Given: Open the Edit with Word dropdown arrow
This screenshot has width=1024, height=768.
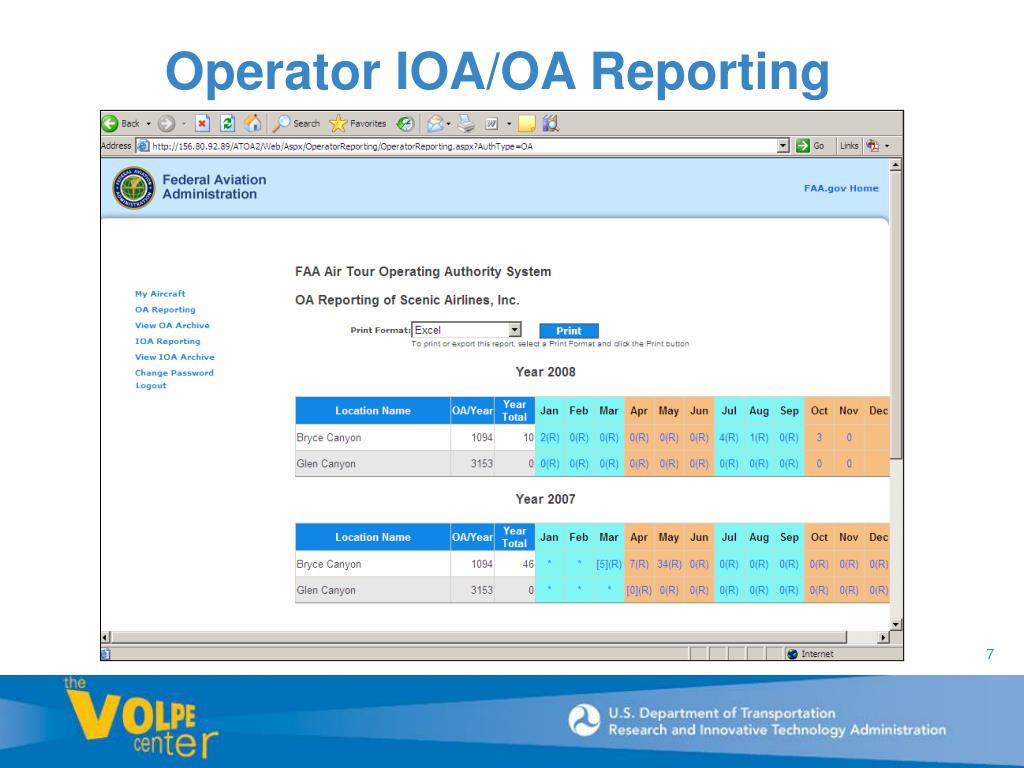Looking at the screenshot, I should coord(509,123).
